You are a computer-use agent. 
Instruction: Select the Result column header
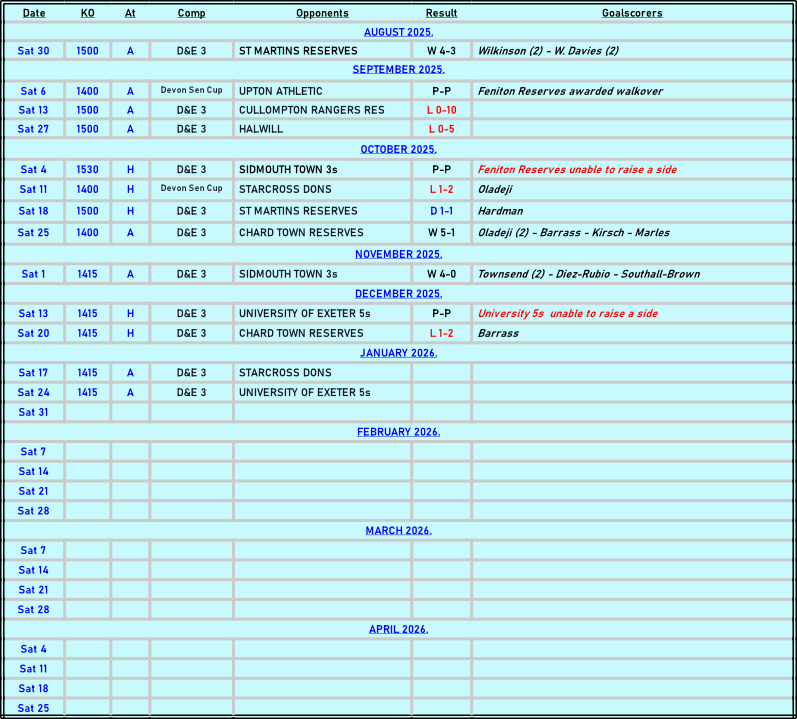[x=441, y=13]
